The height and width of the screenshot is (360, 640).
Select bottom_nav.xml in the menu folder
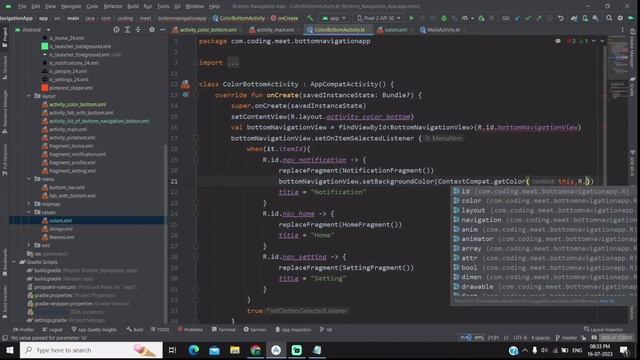click(67, 187)
